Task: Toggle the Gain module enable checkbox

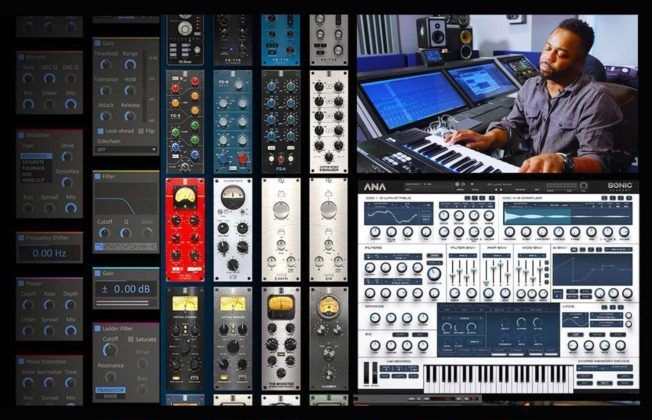Action: tap(98, 274)
